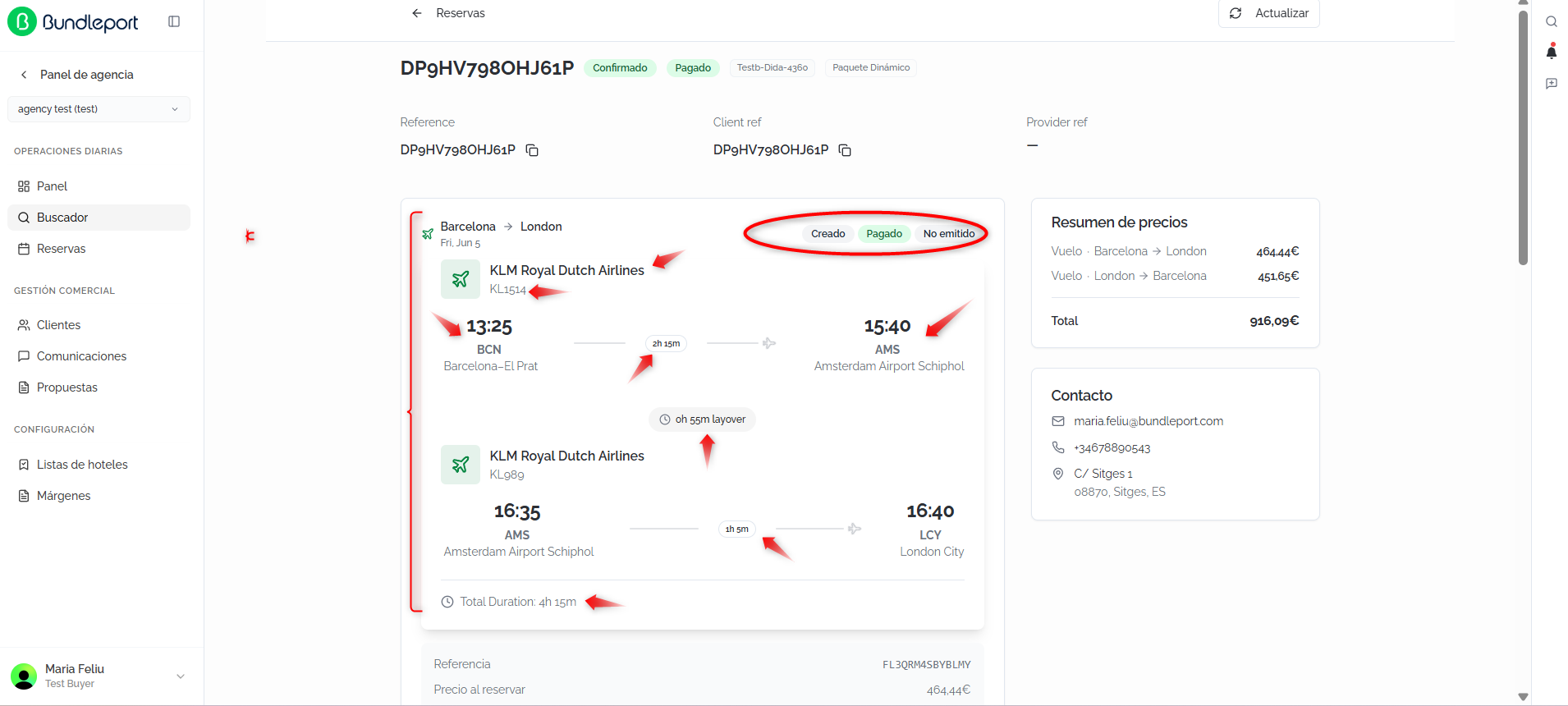The width and height of the screenshot is (1568, 706).
Task: Click the Confirmado status badge
Action: [x=620, y=68]
